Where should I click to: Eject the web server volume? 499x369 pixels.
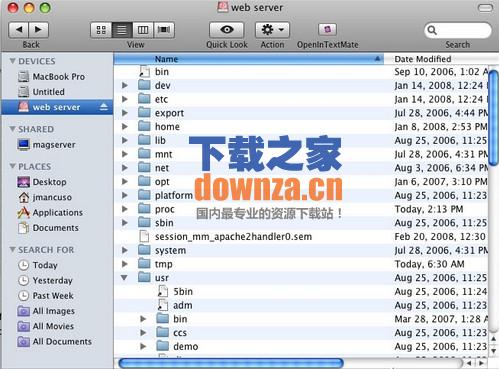click(x=104, y=107)
